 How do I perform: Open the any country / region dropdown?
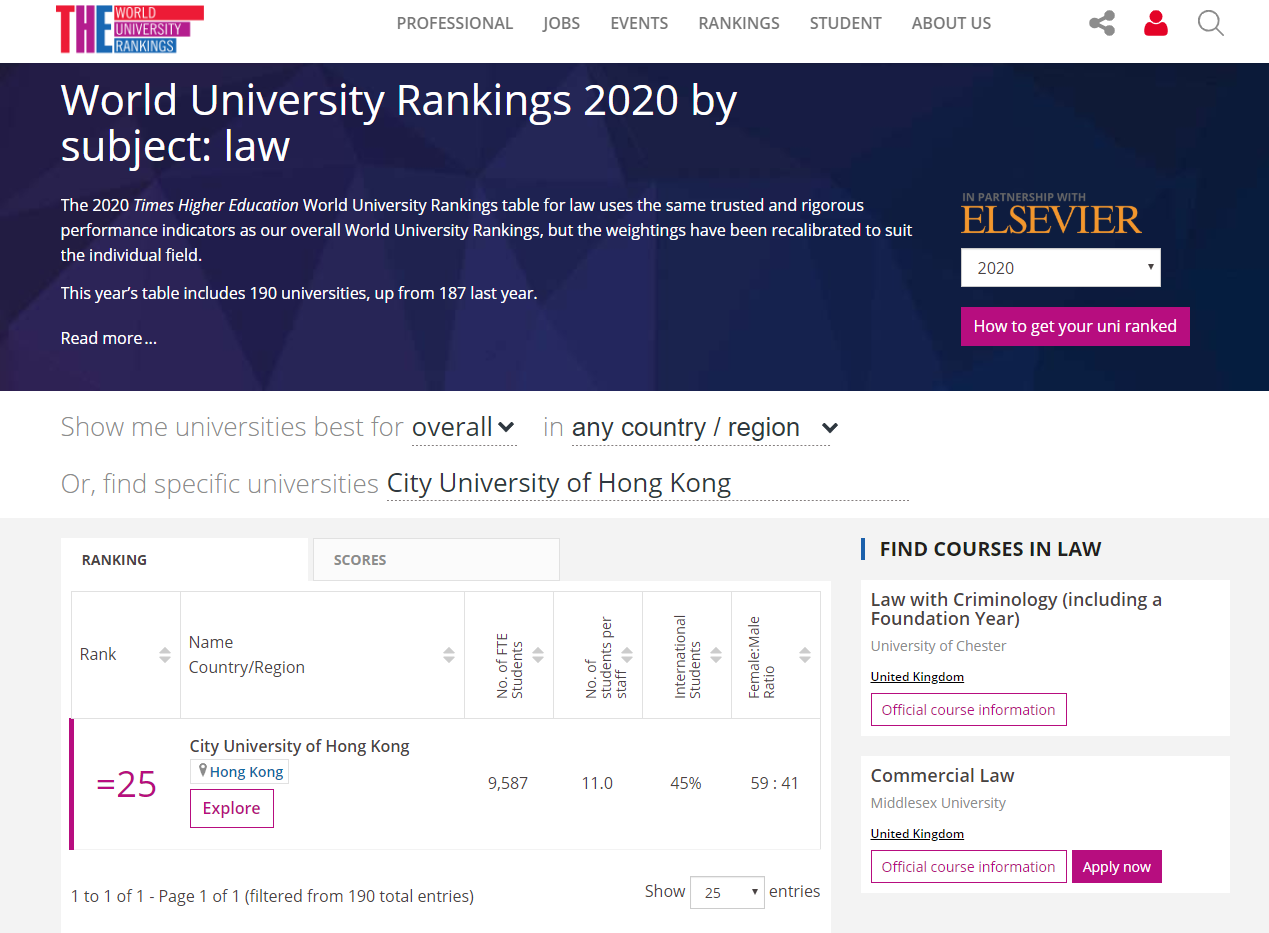[x=705, y=428]
